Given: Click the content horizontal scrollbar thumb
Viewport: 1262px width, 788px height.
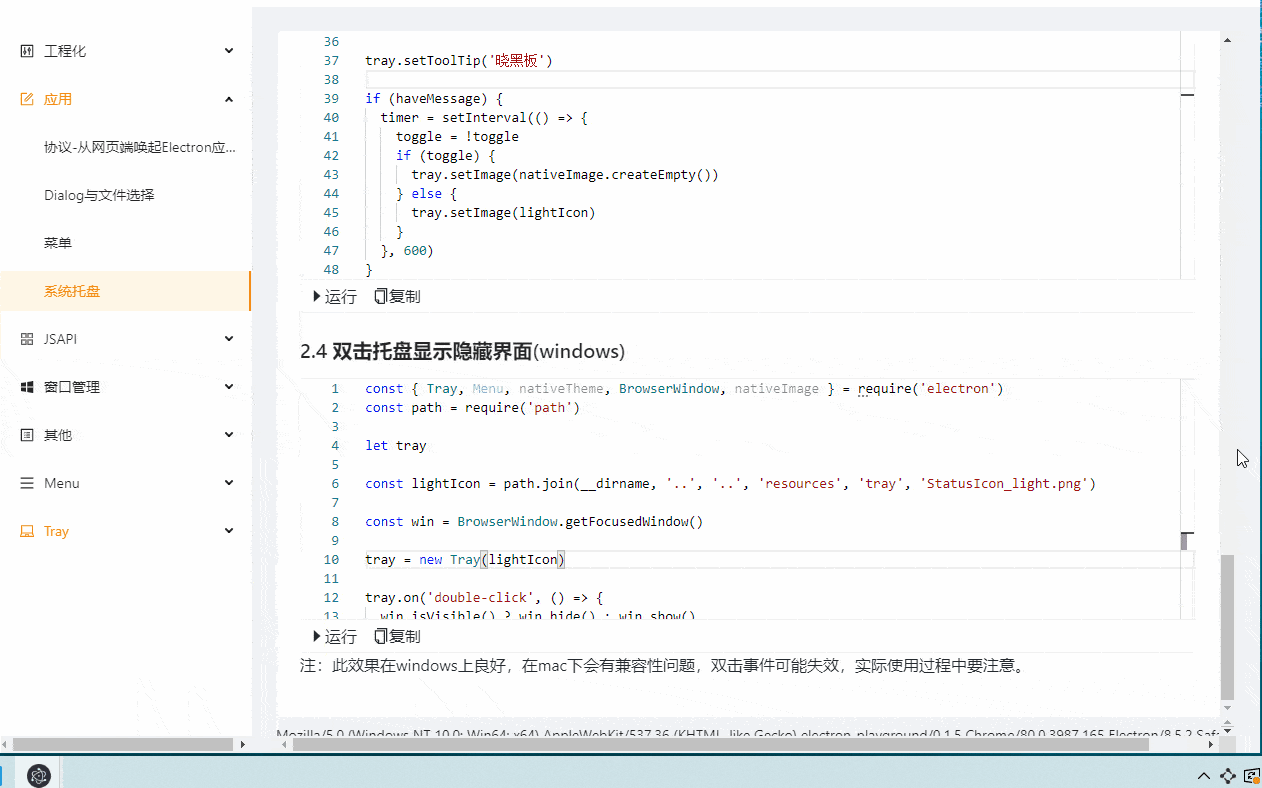Looking at the screenshot, I should [x=719, y=744].
